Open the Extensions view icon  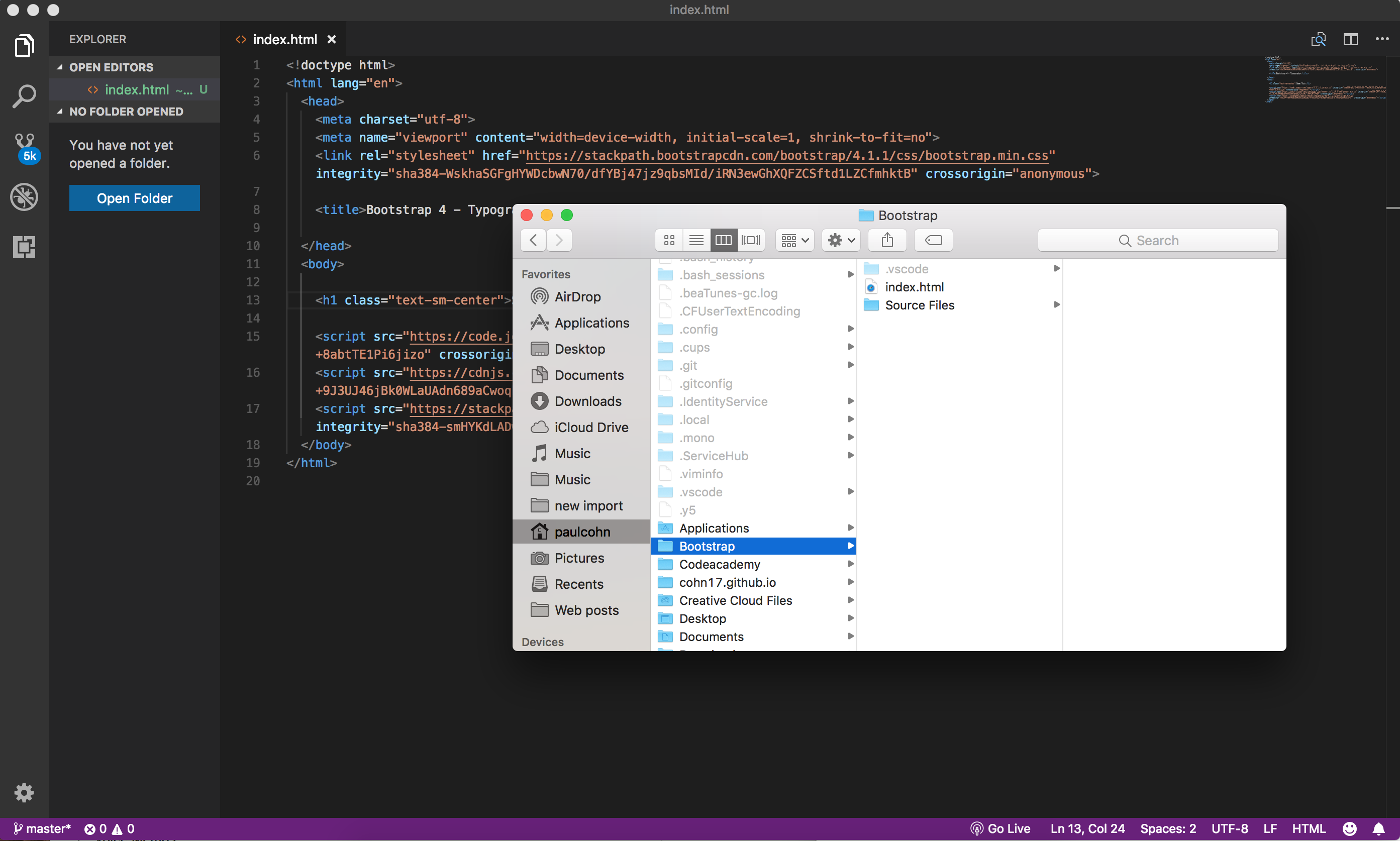coord(24,247)
